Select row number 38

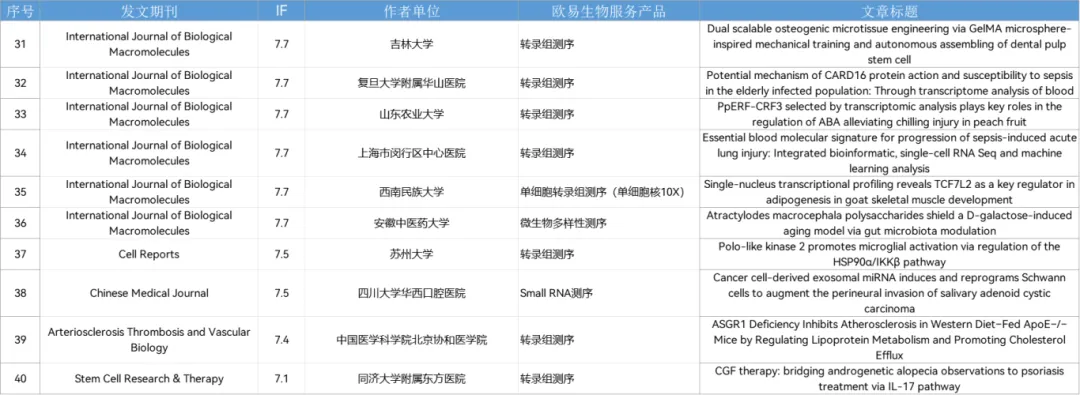[x=21, y=293]
